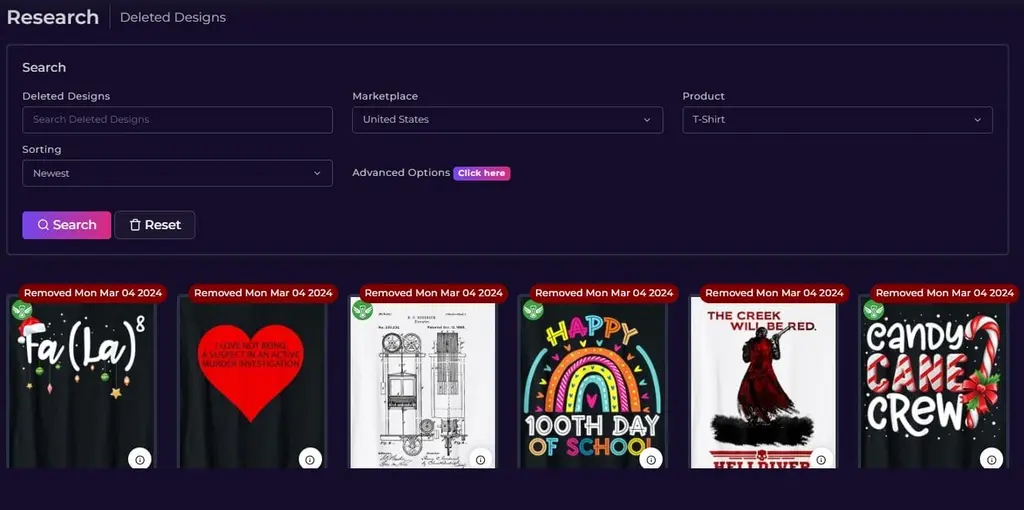Click the Research page heading
Screen dimensions: 1024x510
pyautogui.click(x=53, y=17)
